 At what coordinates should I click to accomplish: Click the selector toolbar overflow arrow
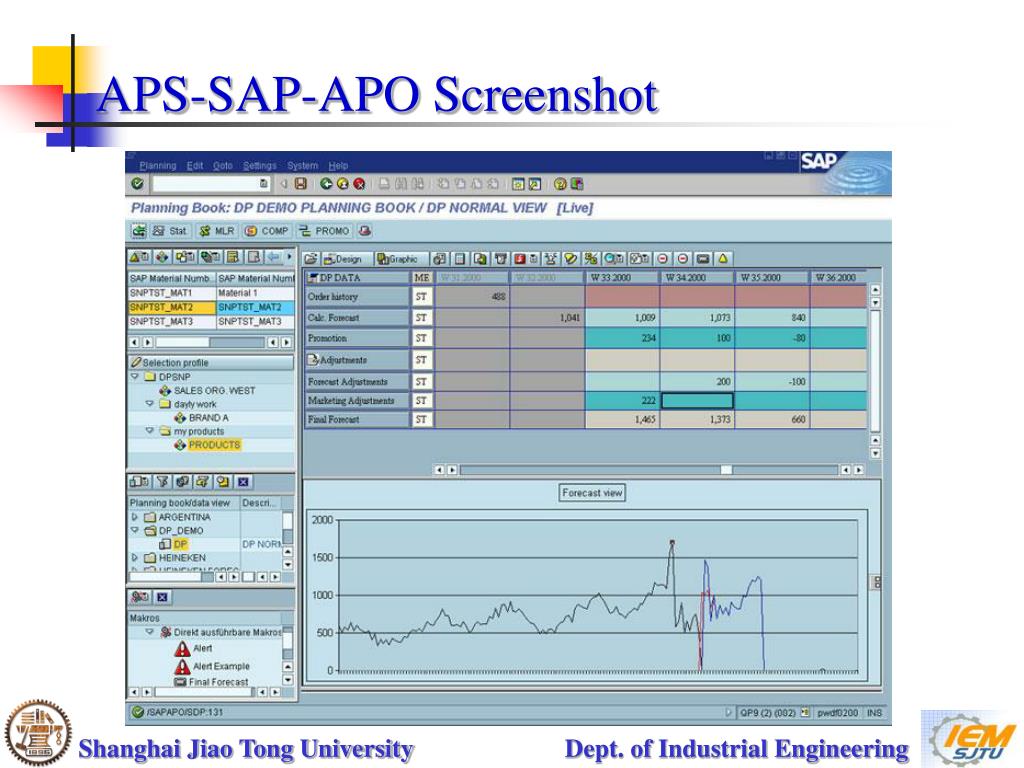coord(289,257)
